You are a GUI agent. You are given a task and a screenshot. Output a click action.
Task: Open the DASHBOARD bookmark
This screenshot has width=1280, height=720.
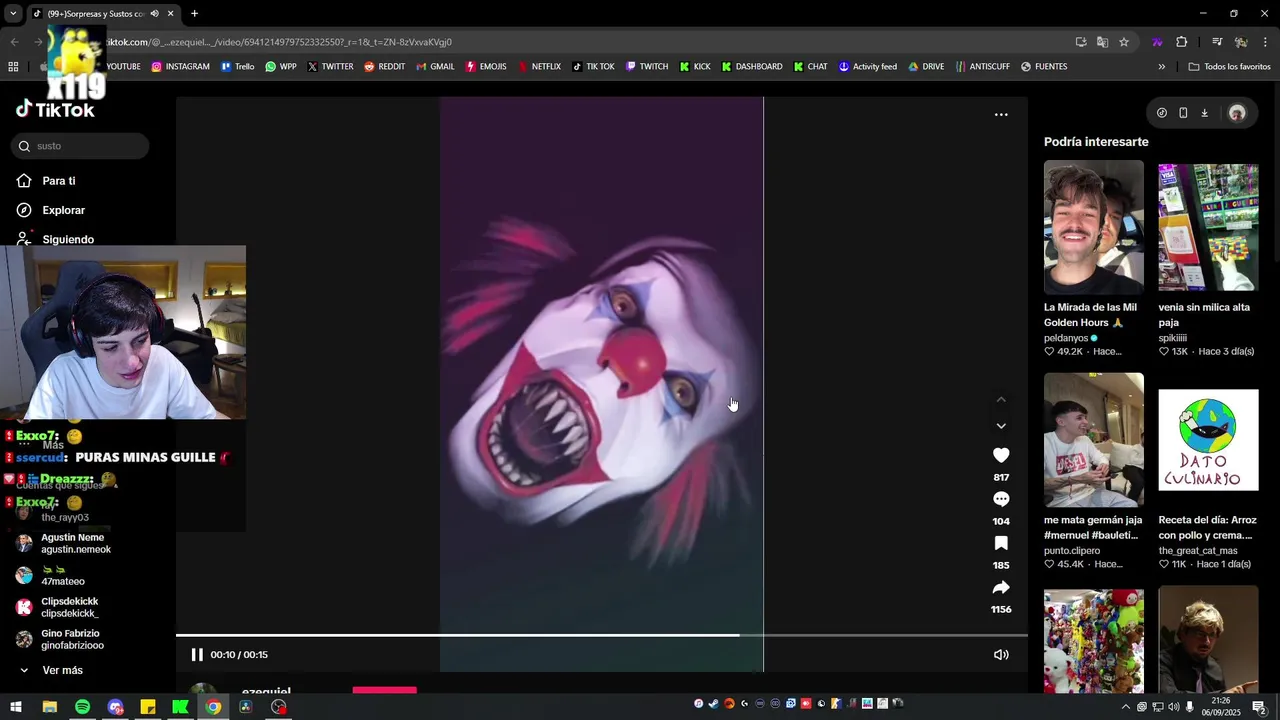click(752, 67)
